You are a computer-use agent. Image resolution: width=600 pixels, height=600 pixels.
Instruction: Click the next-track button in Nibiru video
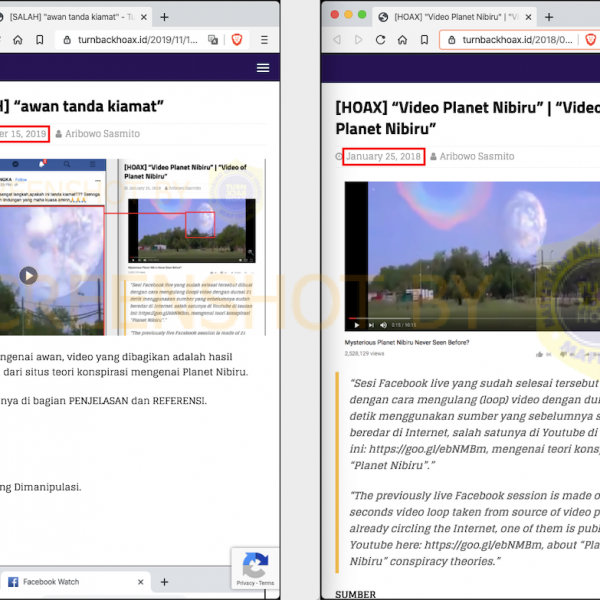click(x=371, y=325)
